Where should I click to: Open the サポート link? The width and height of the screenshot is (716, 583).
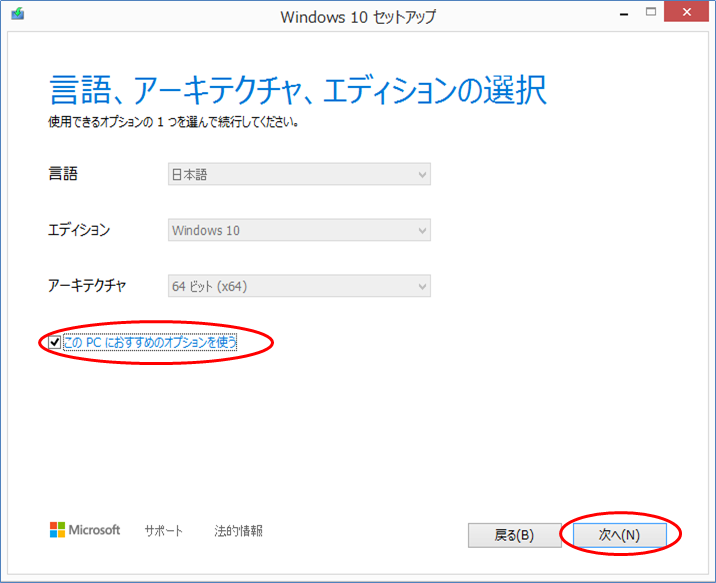163,530
